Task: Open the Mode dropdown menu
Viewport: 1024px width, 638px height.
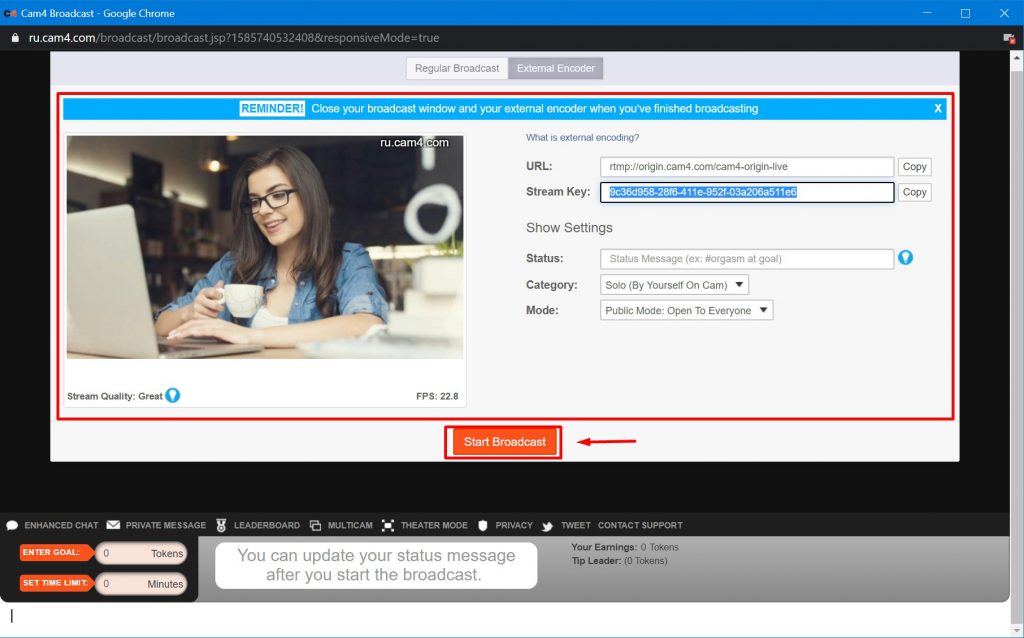Action: tap(687, 310)
